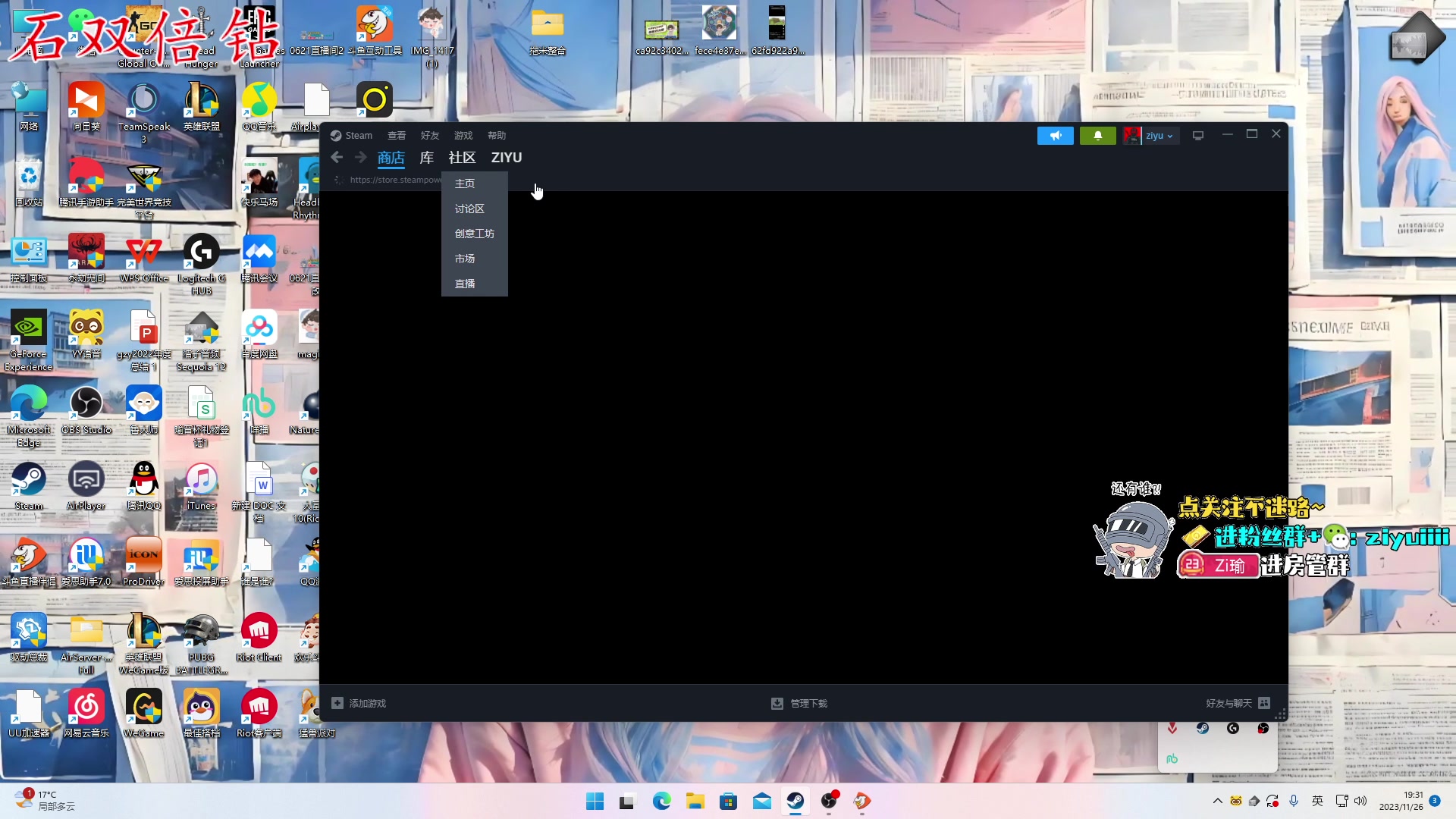Open GeForce Experience desktop icon
The image size is (1456, 819).
(x=29, y=340)
